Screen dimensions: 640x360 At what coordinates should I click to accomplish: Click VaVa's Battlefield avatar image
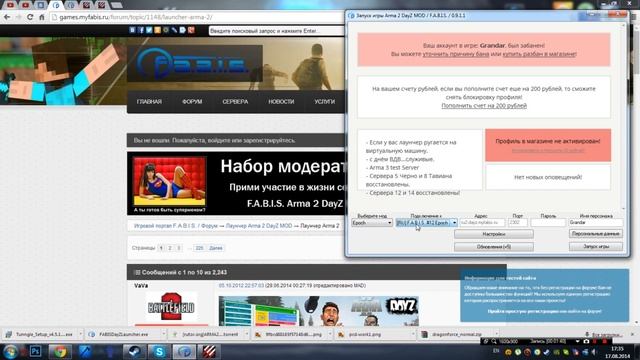171,306
